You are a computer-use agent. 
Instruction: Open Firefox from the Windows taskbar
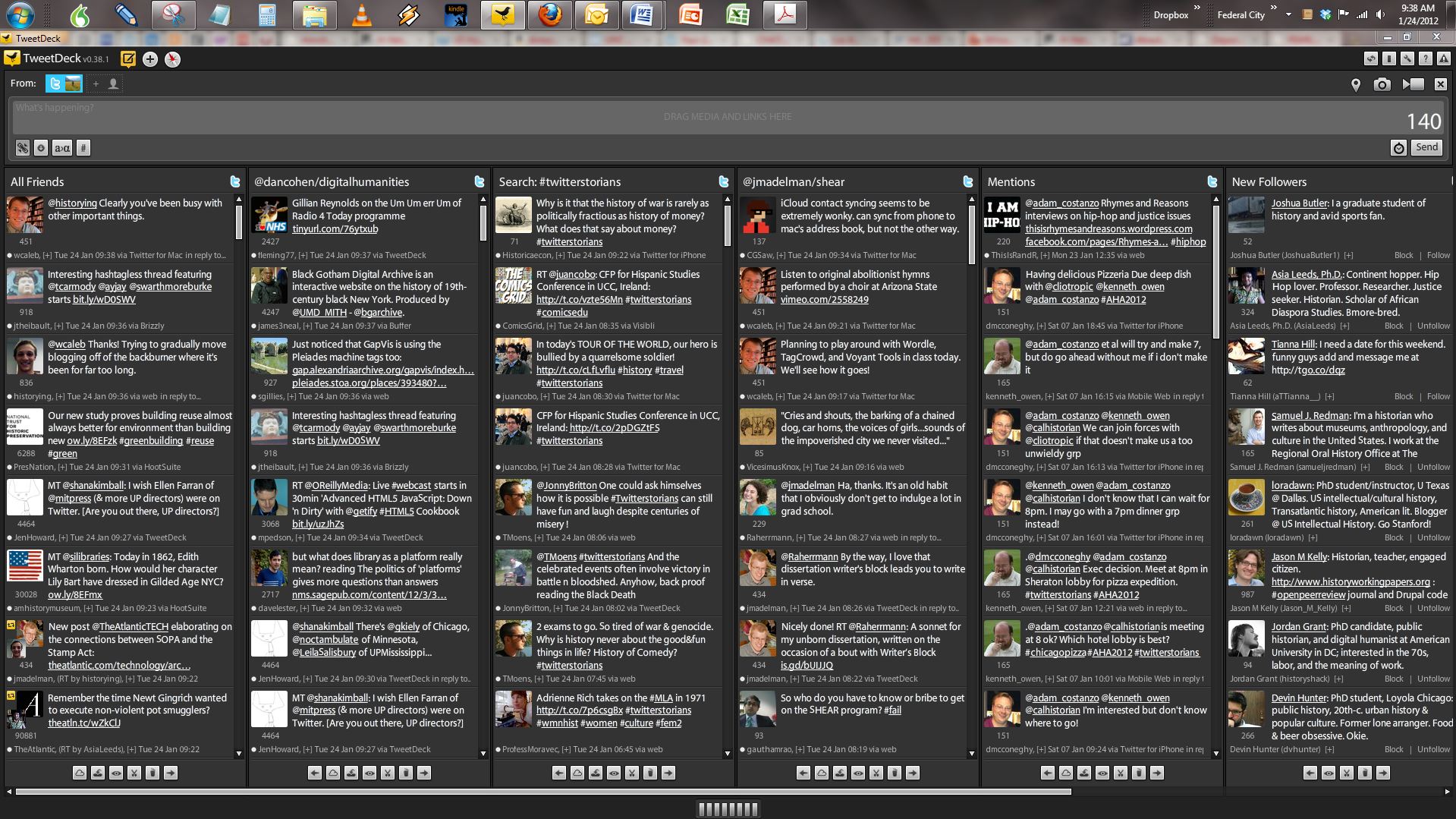coord(550,14)
